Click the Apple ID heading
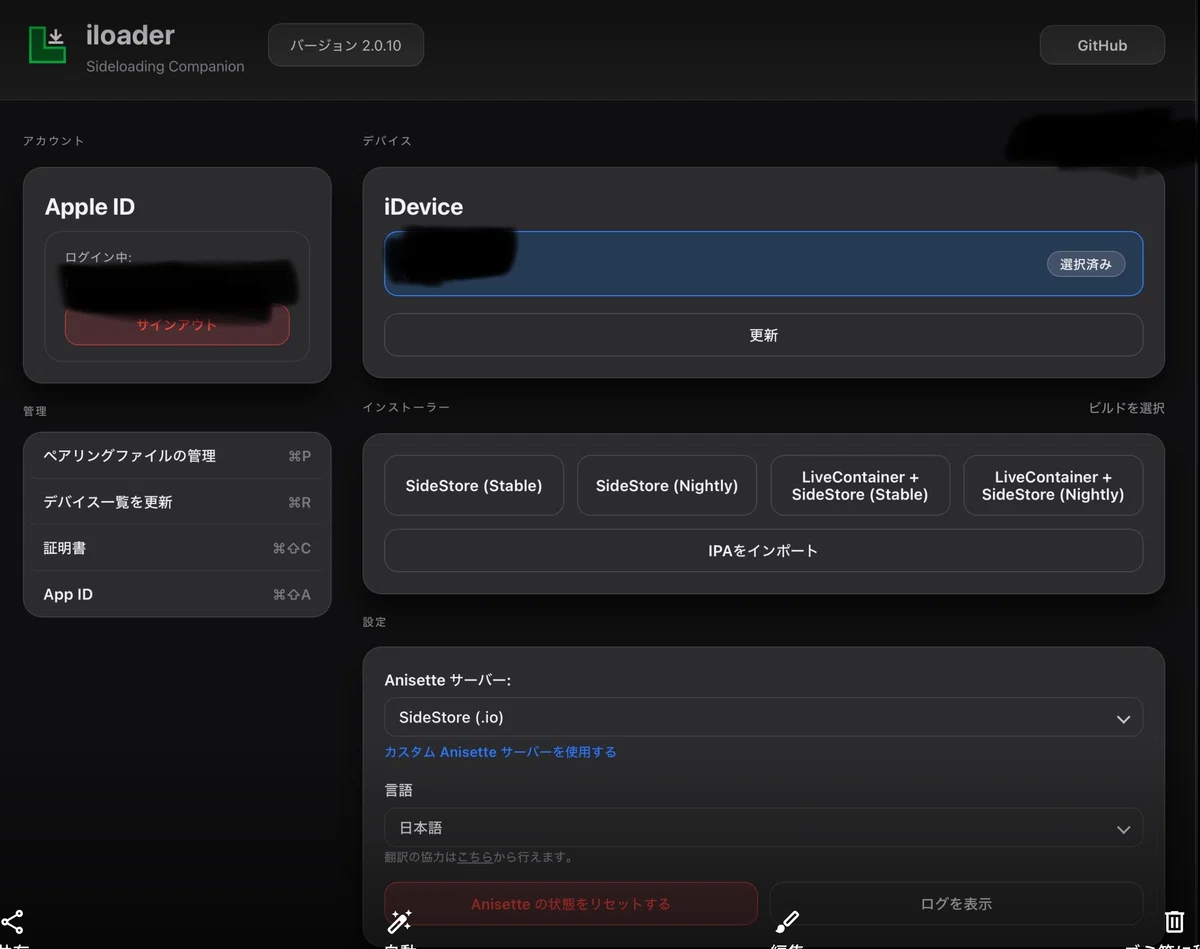1200x949 pixels. pyautogui.click(x=90, y=207)
